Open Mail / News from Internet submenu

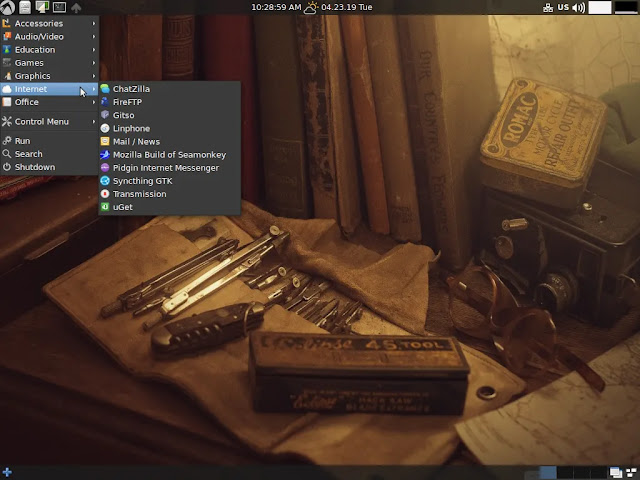click(169, 141)
